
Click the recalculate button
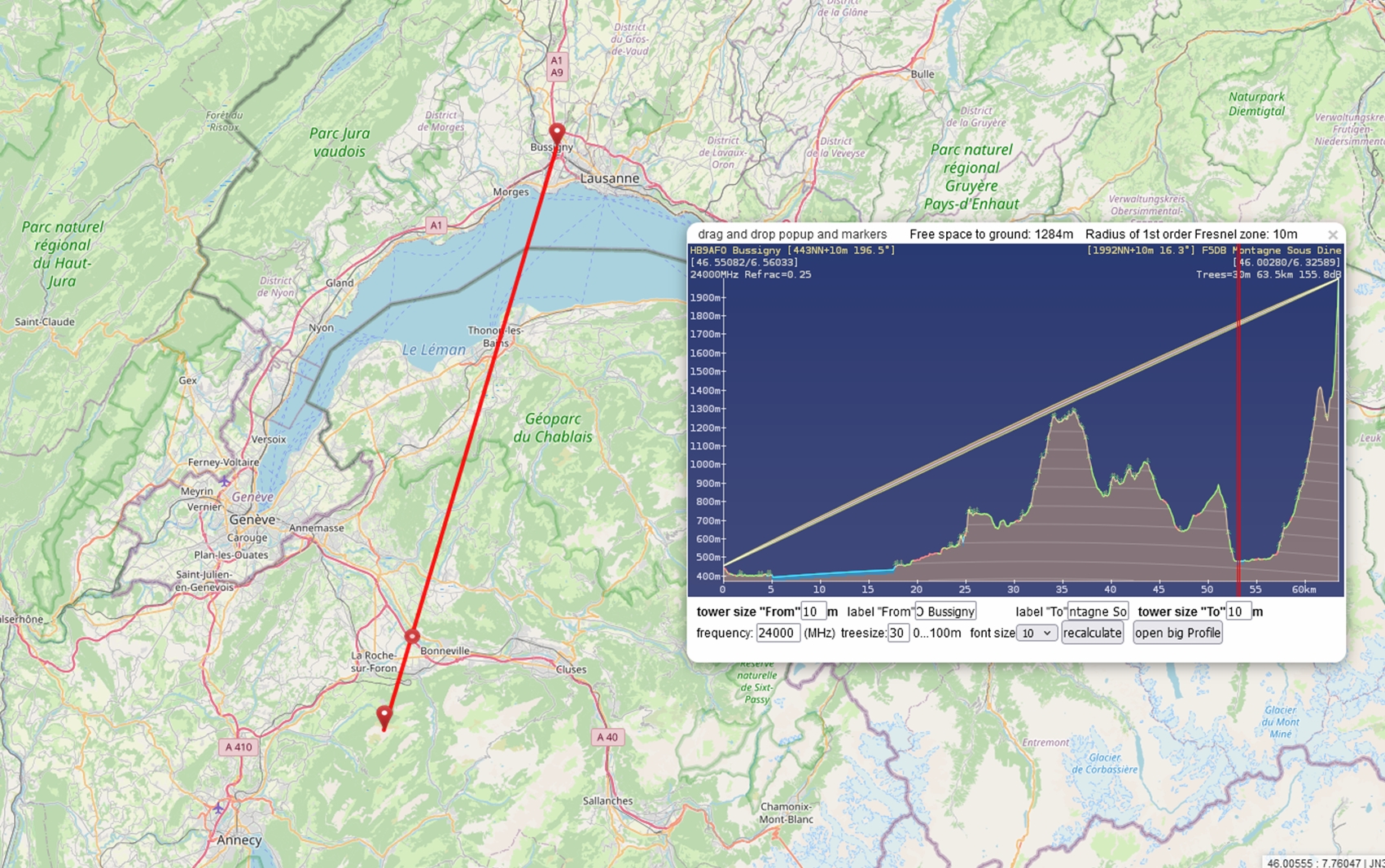coord(1092,633)
